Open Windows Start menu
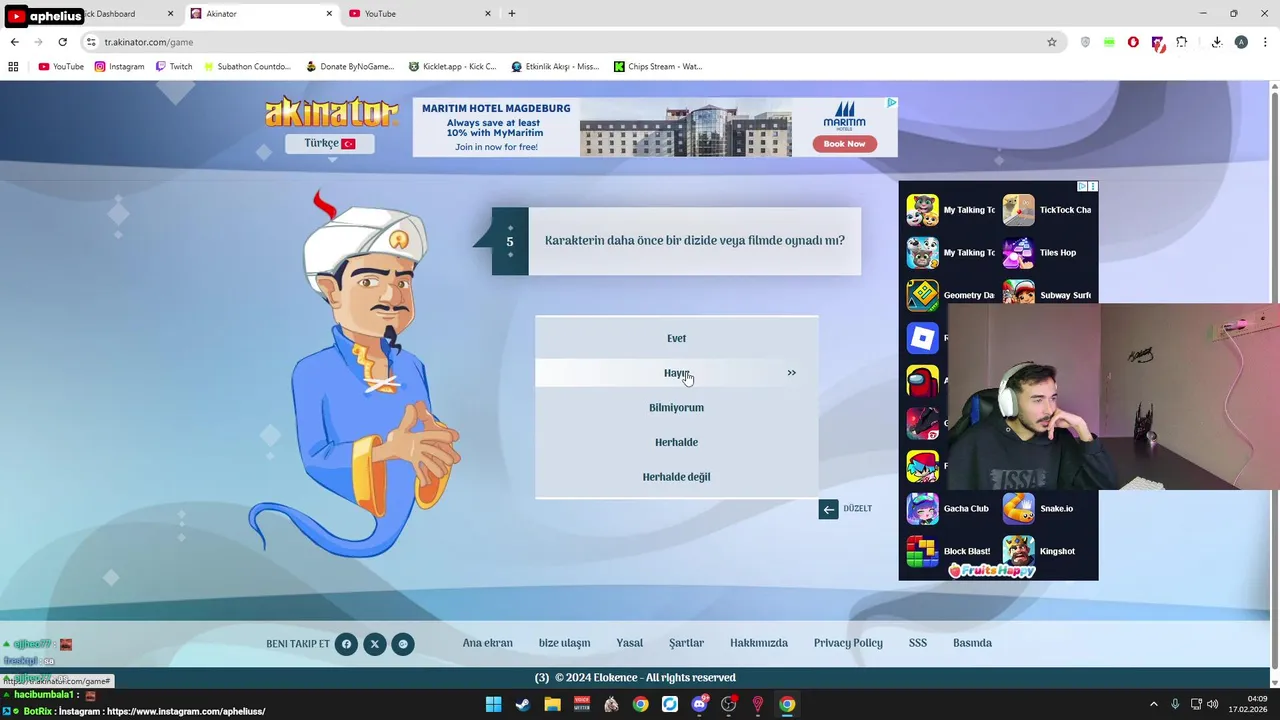This screenshot has width=1280, height=720. [x=493, y=704]
